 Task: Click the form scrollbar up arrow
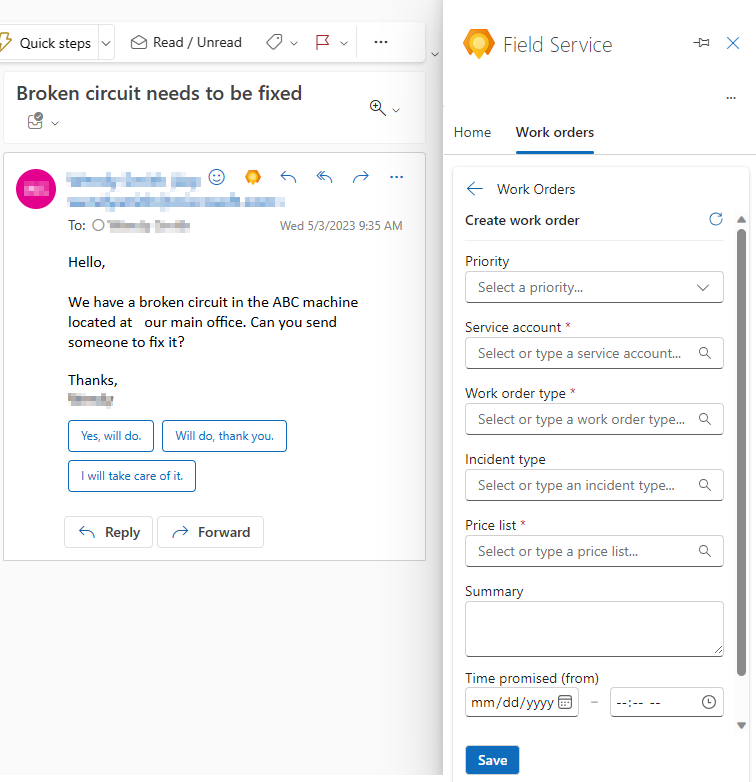point(742,220)
